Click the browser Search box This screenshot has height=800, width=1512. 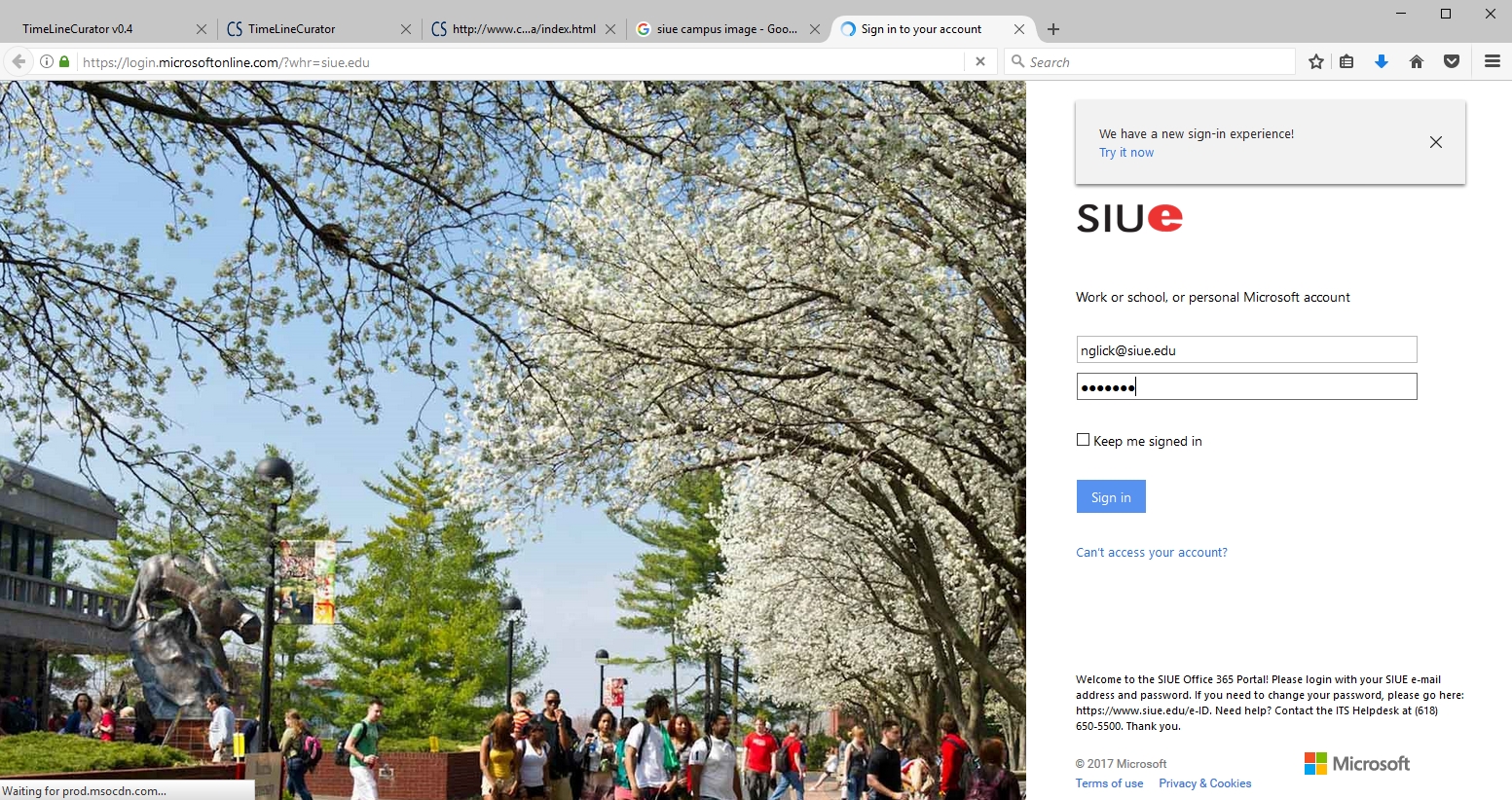click(1150, 61)
